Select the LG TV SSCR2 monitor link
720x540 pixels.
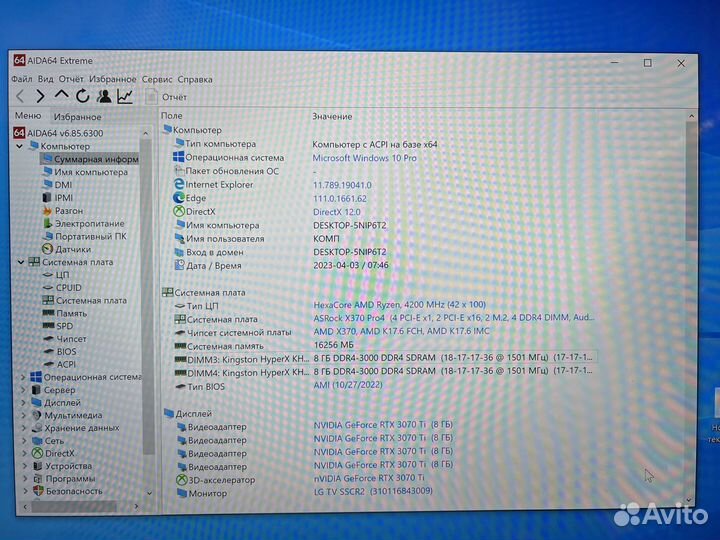[373, 491]
